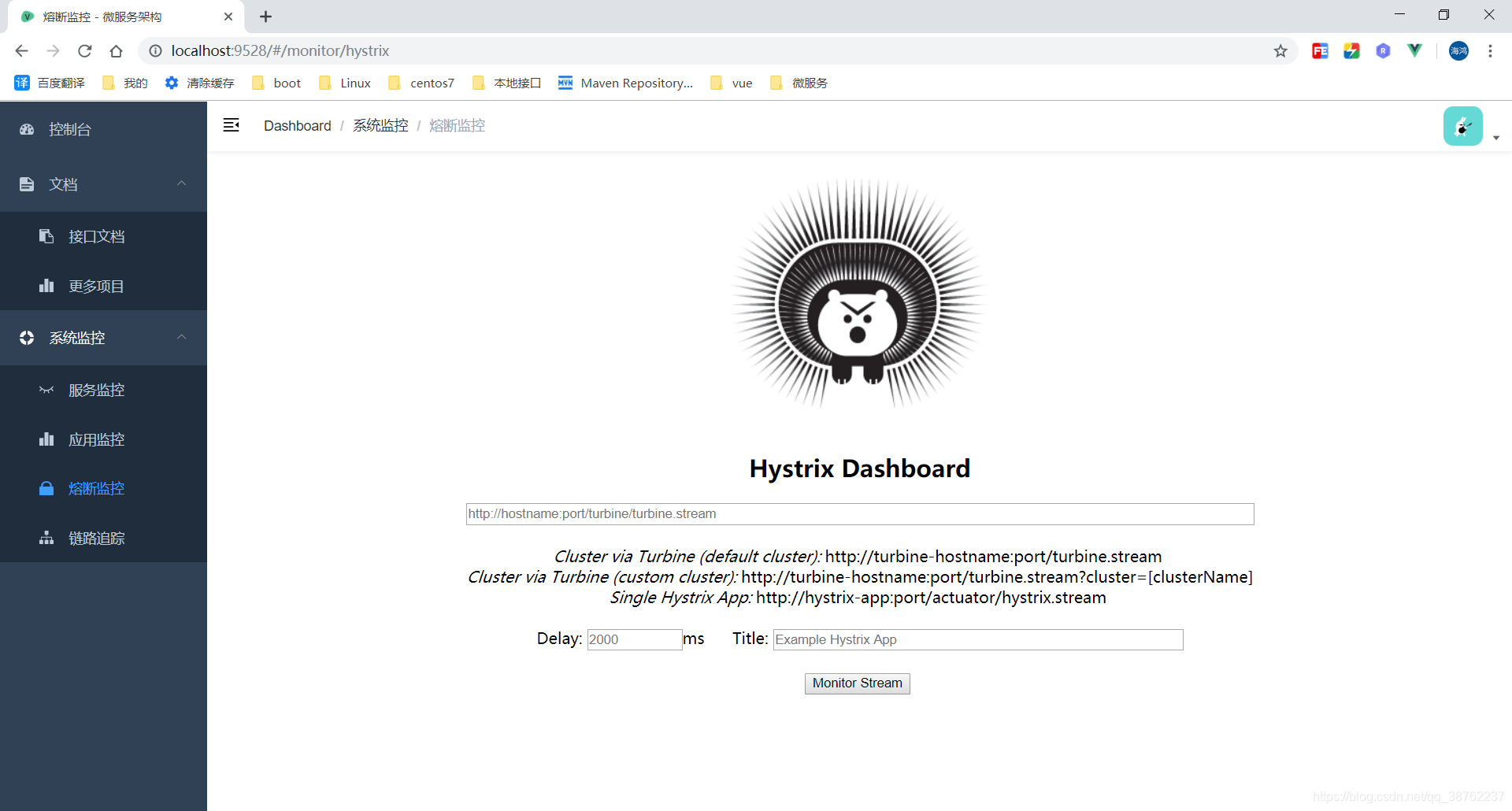Click the 应用监控 chart icon
Image resolution: width=1512 pixels, height=811 pixels.
click(x=46, y=439)
